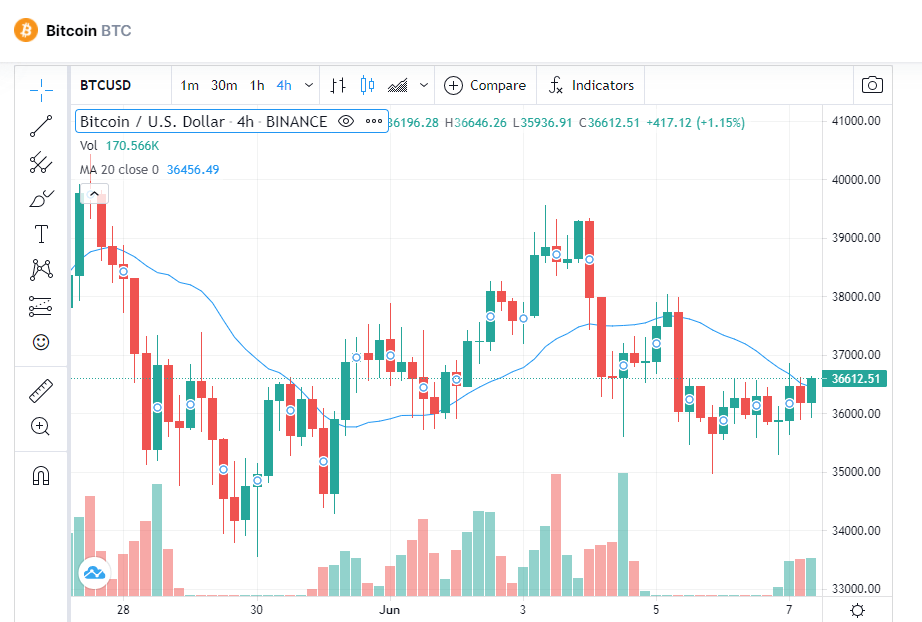Open the timeframe dropdown chevron

[308, 85]
